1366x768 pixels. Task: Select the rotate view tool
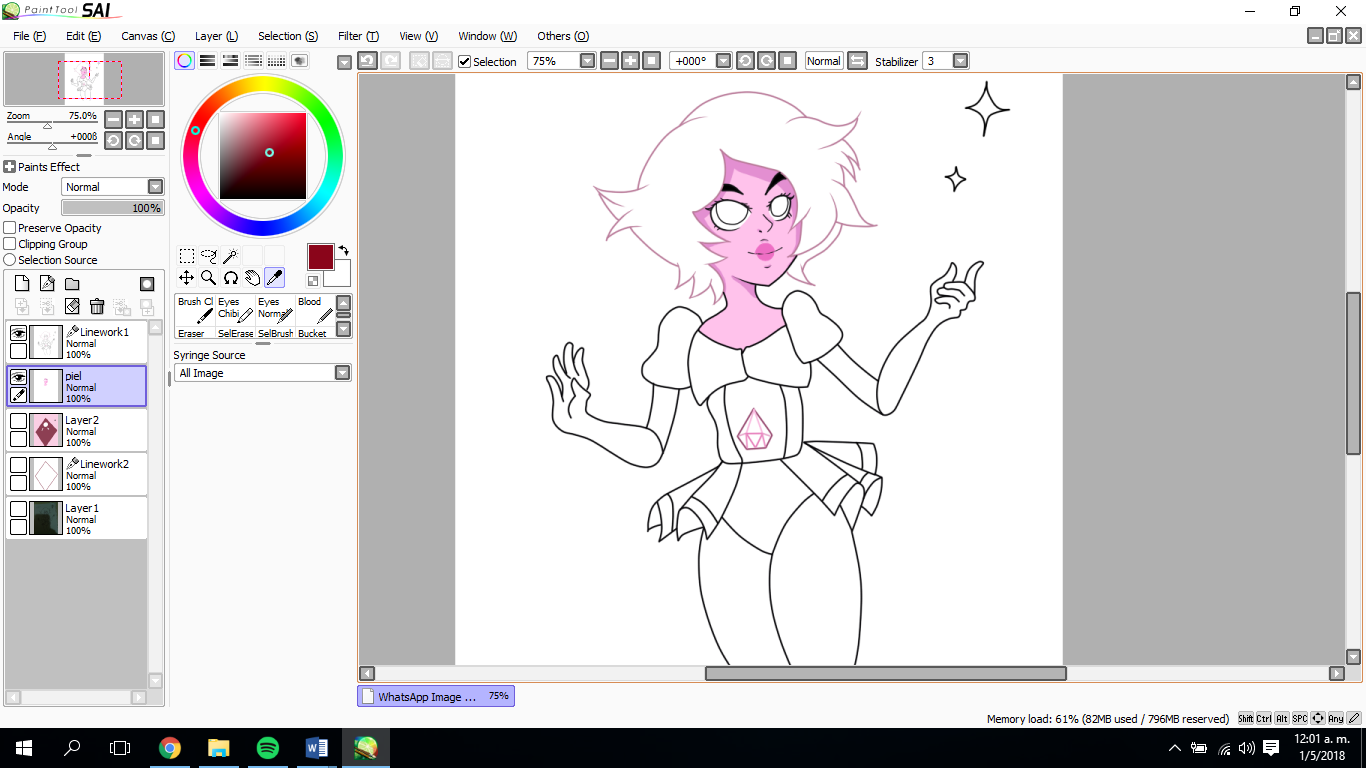(x=230, y=277)
